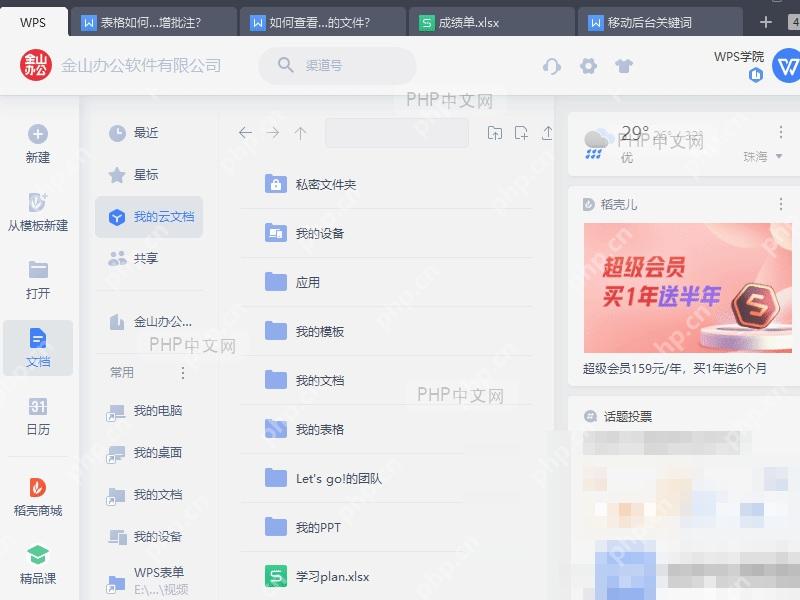Image resolution: width=800 pixels, height=600 pixels.
Task: Switch to 成绩单.xlsx tab
Action: click(x=491, y=22)
